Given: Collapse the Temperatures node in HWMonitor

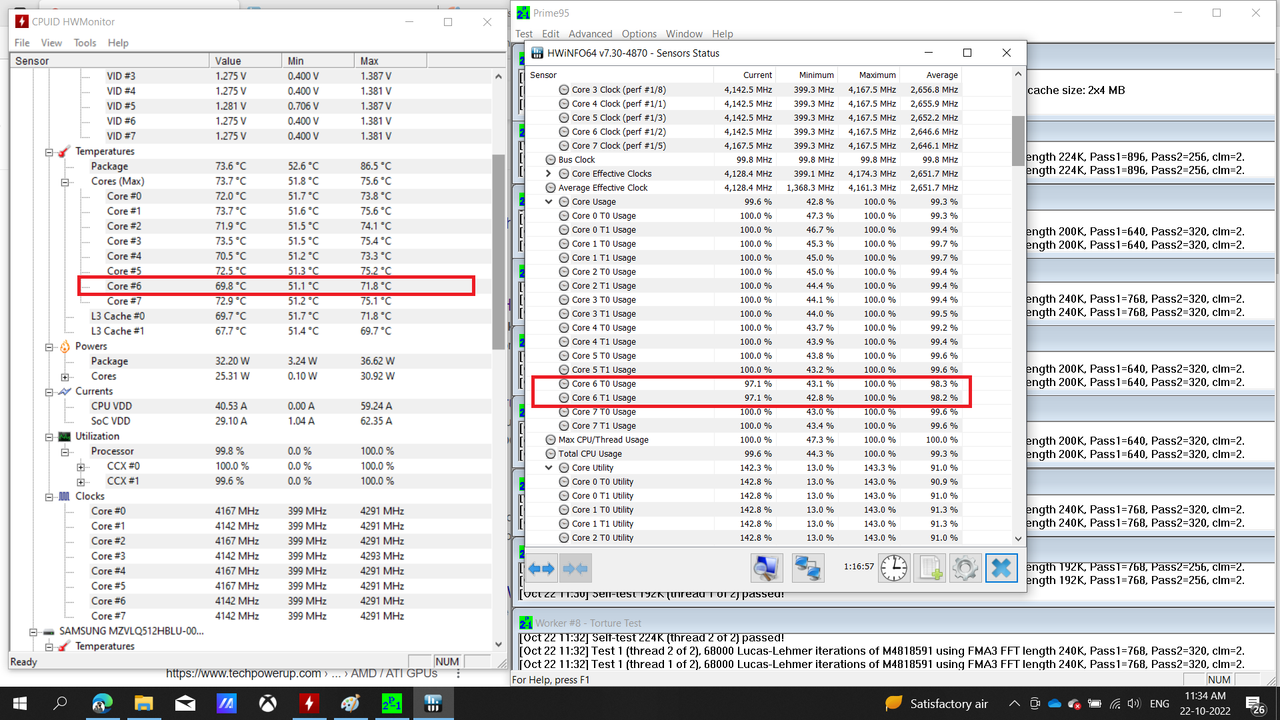Looking at the screenshot, I should point(49,152).
